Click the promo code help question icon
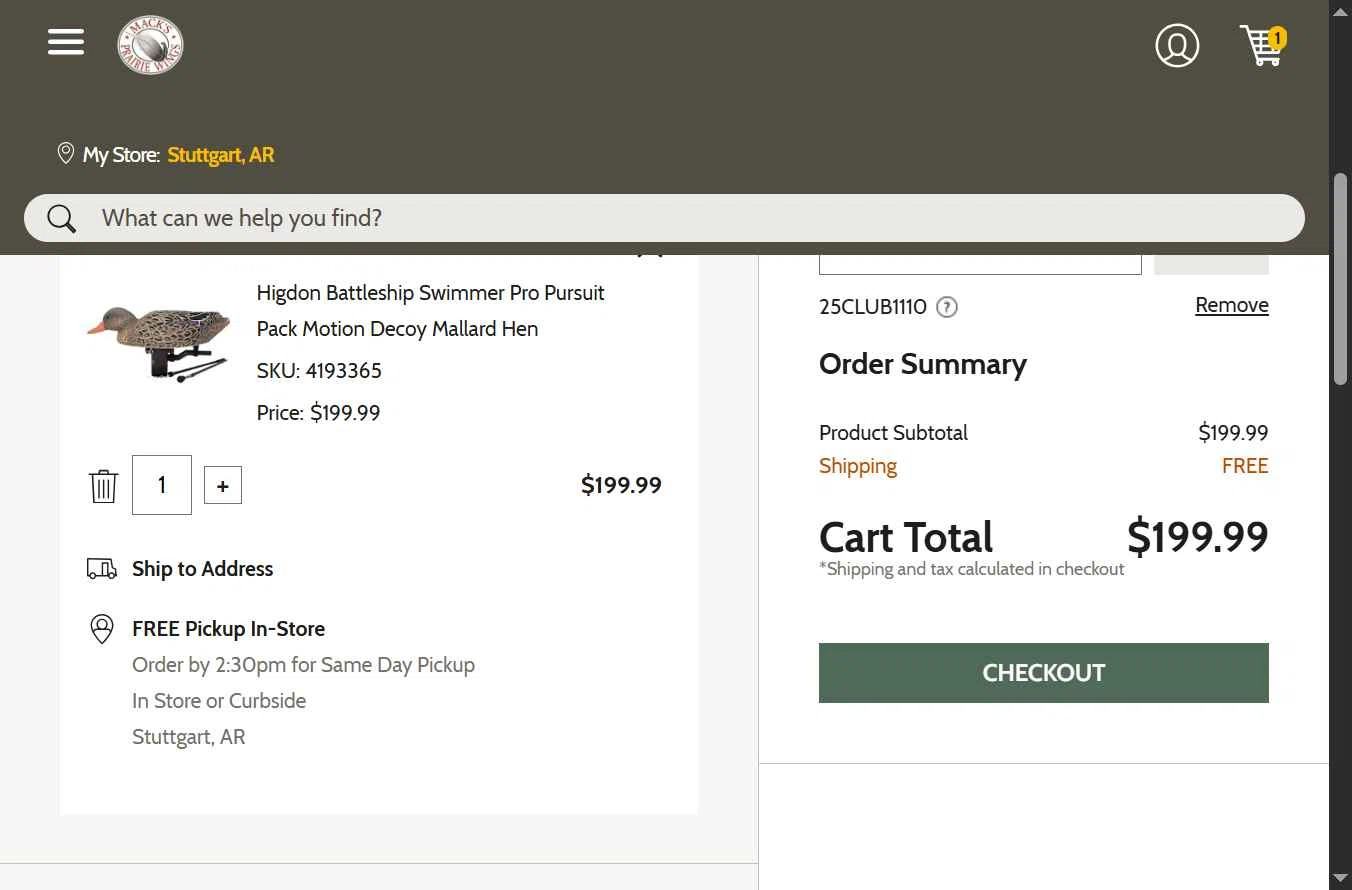 pos(947,307)
